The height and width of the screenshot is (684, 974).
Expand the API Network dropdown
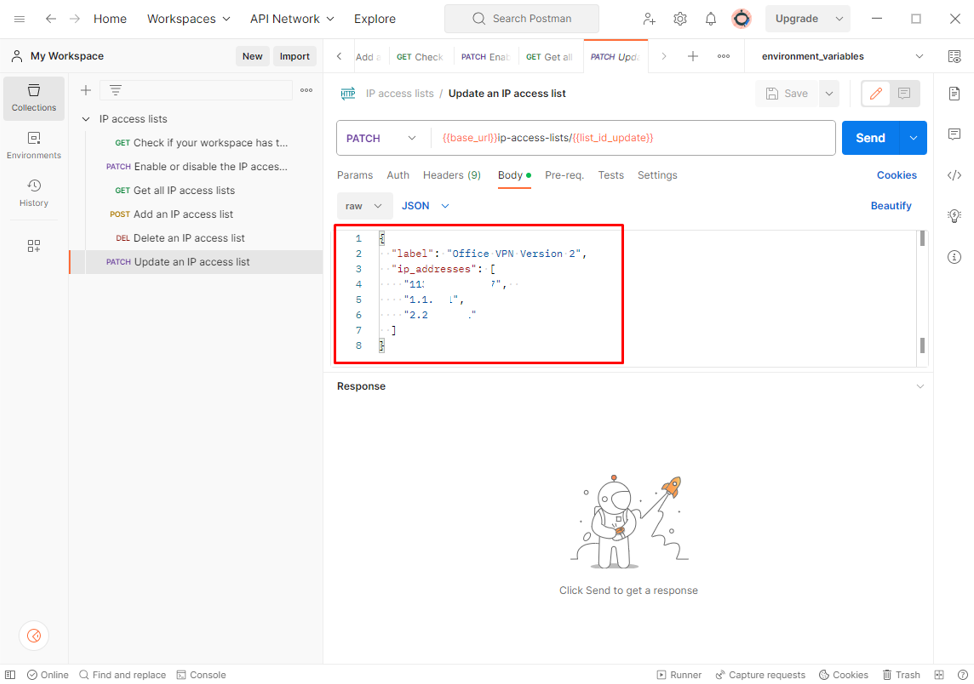(292, 19)
